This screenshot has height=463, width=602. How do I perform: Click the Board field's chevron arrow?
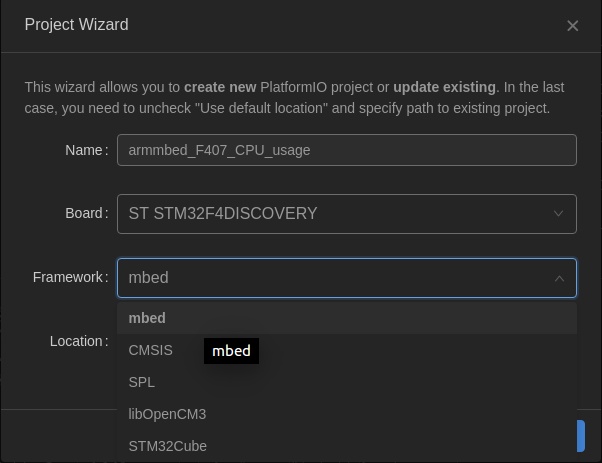click(559, 214)
